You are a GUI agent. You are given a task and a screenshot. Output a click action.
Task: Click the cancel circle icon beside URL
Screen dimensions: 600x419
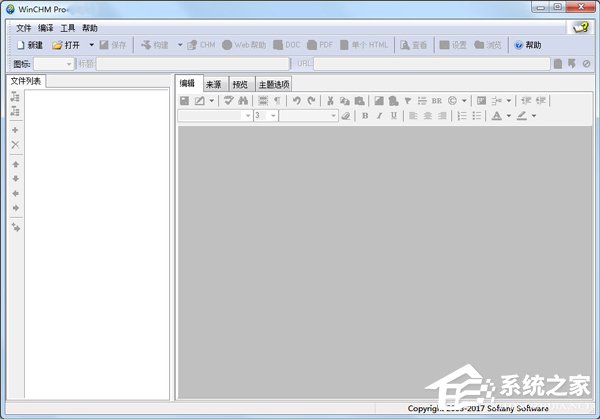coord(586,64)
